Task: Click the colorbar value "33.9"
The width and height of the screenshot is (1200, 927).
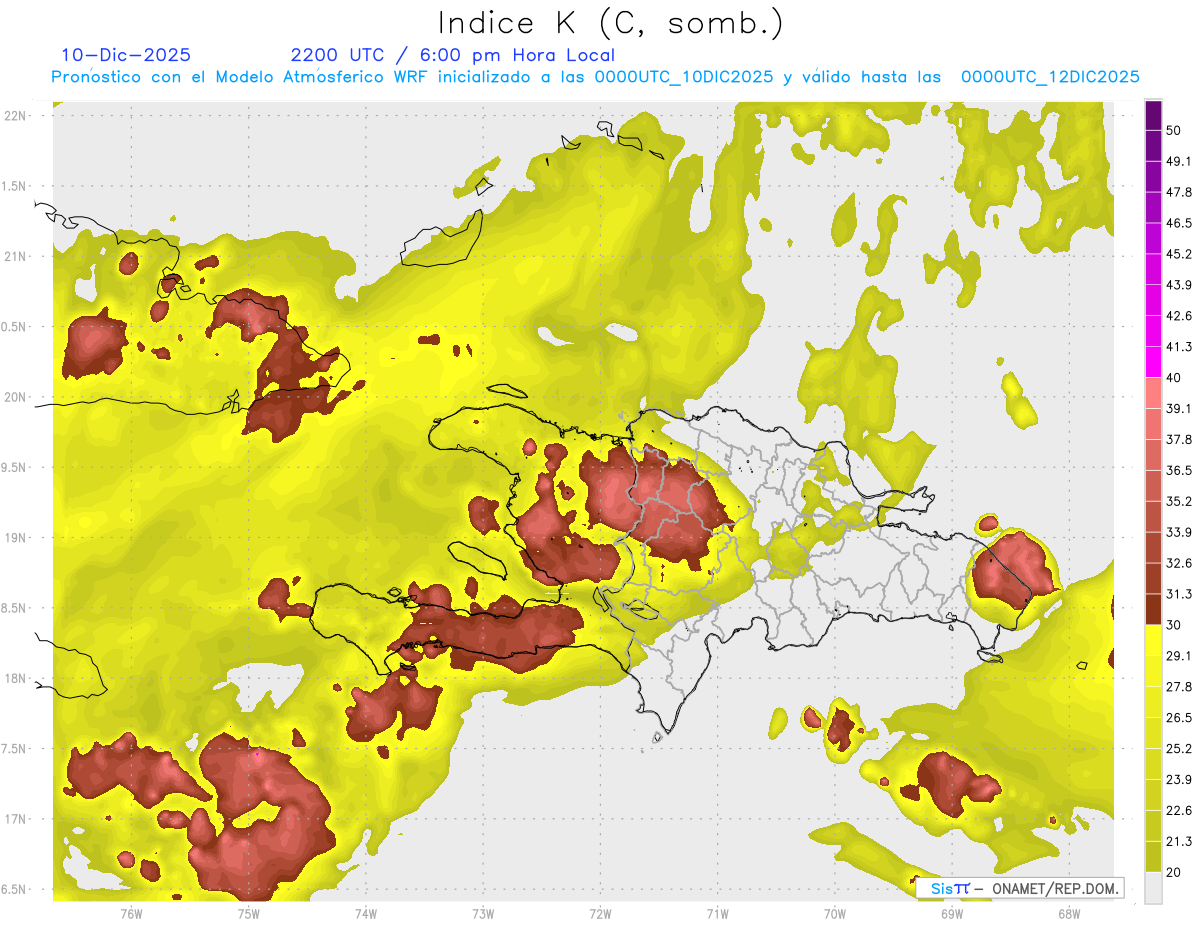Action: [x=1179, y=532]
